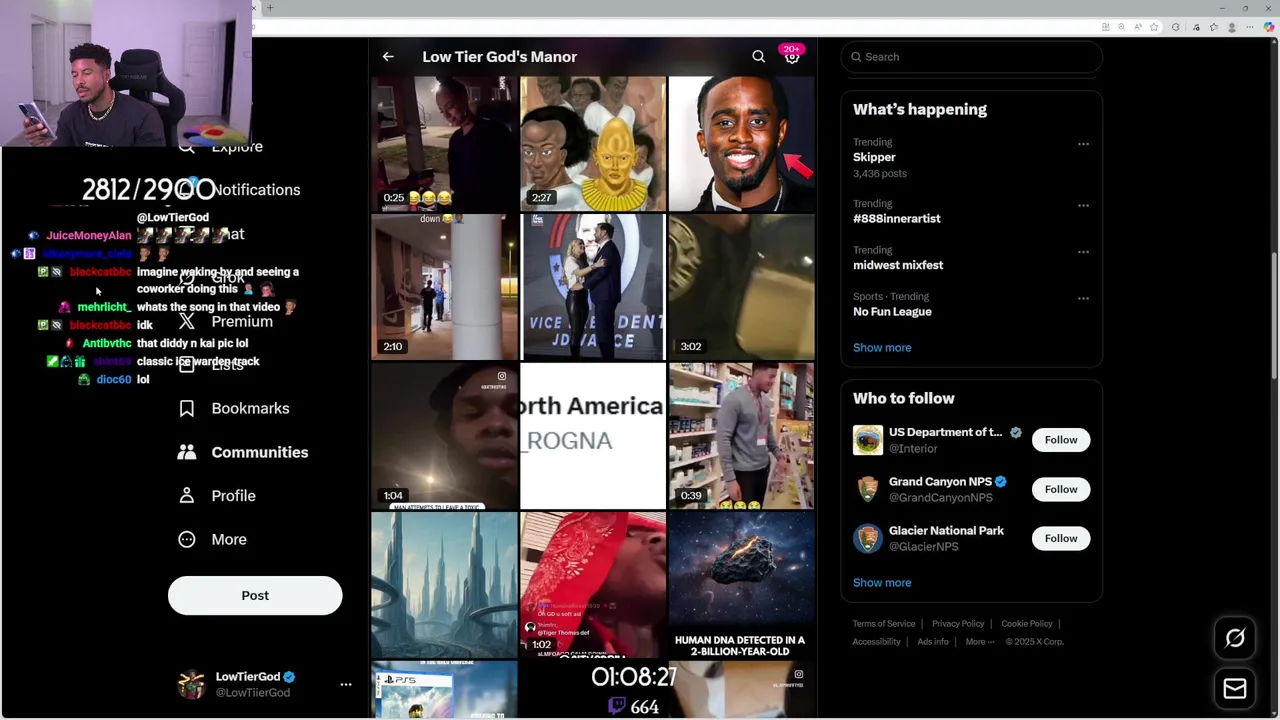Open Notifications in the sidebar
Viewport: 1280px width, 720px height.
coord(256,190)
